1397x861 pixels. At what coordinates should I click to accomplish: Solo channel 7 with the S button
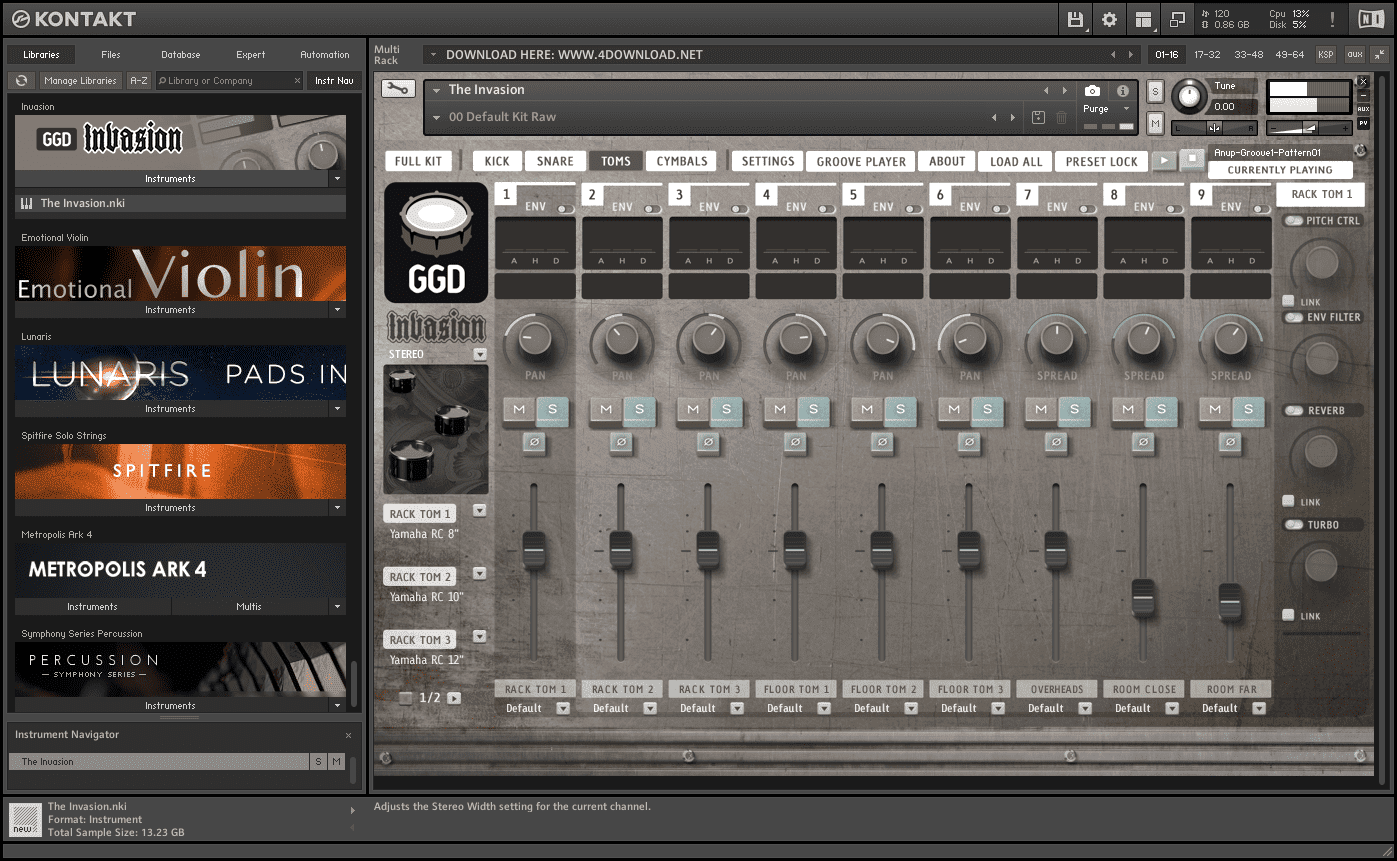(1074, 409)
